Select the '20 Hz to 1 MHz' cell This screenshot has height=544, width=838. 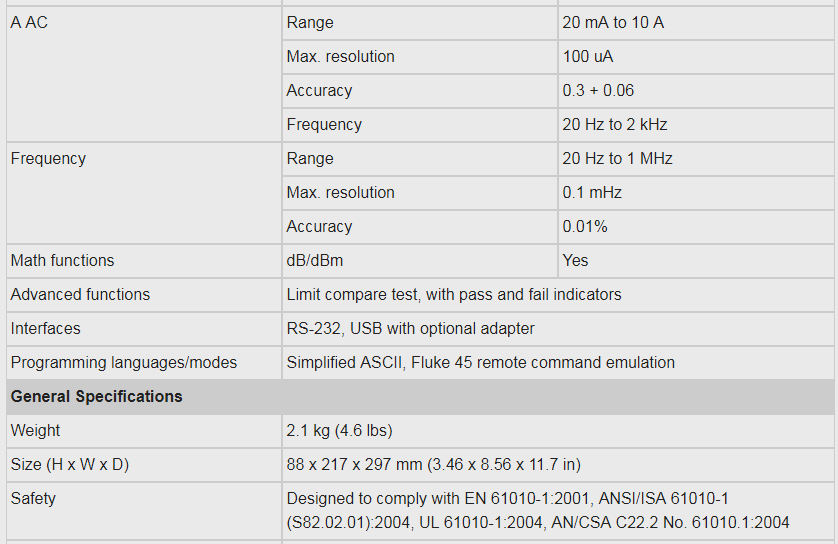(x=617, y=158)
